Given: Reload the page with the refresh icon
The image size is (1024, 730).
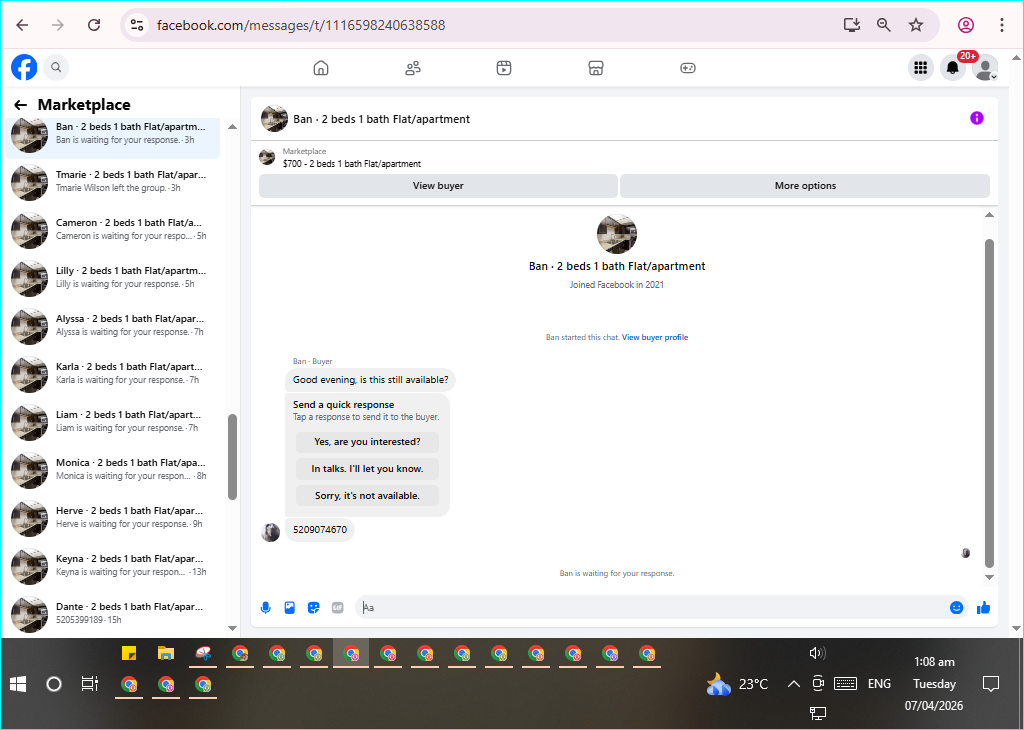Looking at the screenshot, I should (94, 25).
